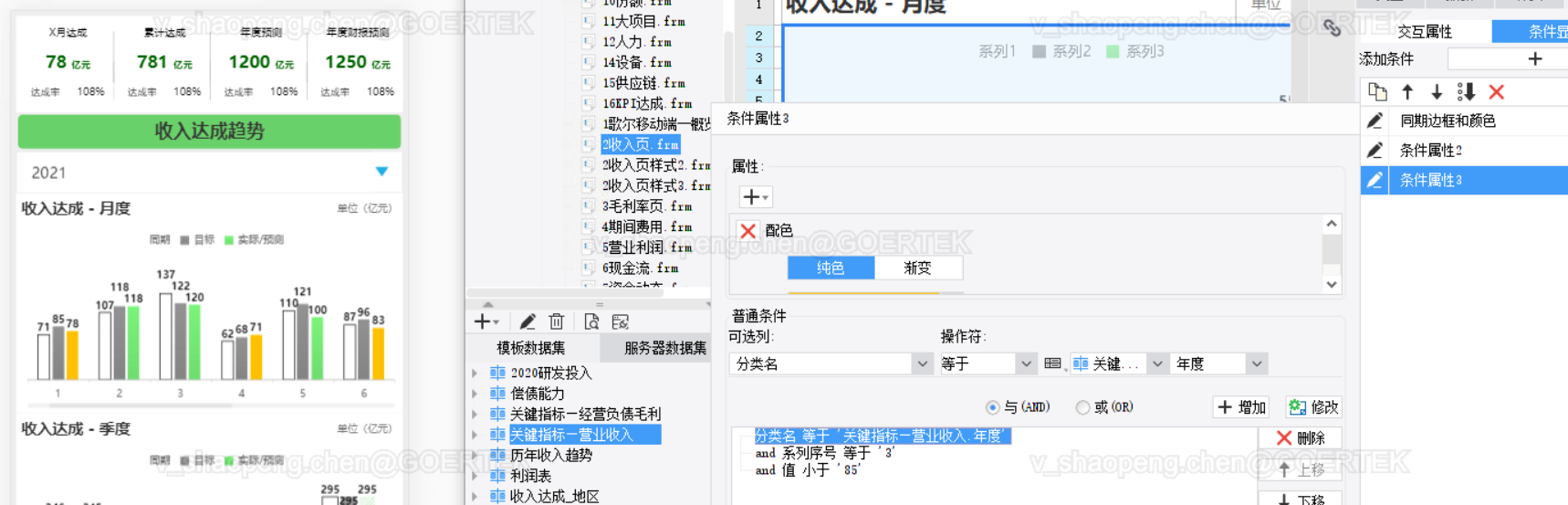1568x505 pixels.
Task: Click 偿债能力 dataset icon
Action: [497, 394]
